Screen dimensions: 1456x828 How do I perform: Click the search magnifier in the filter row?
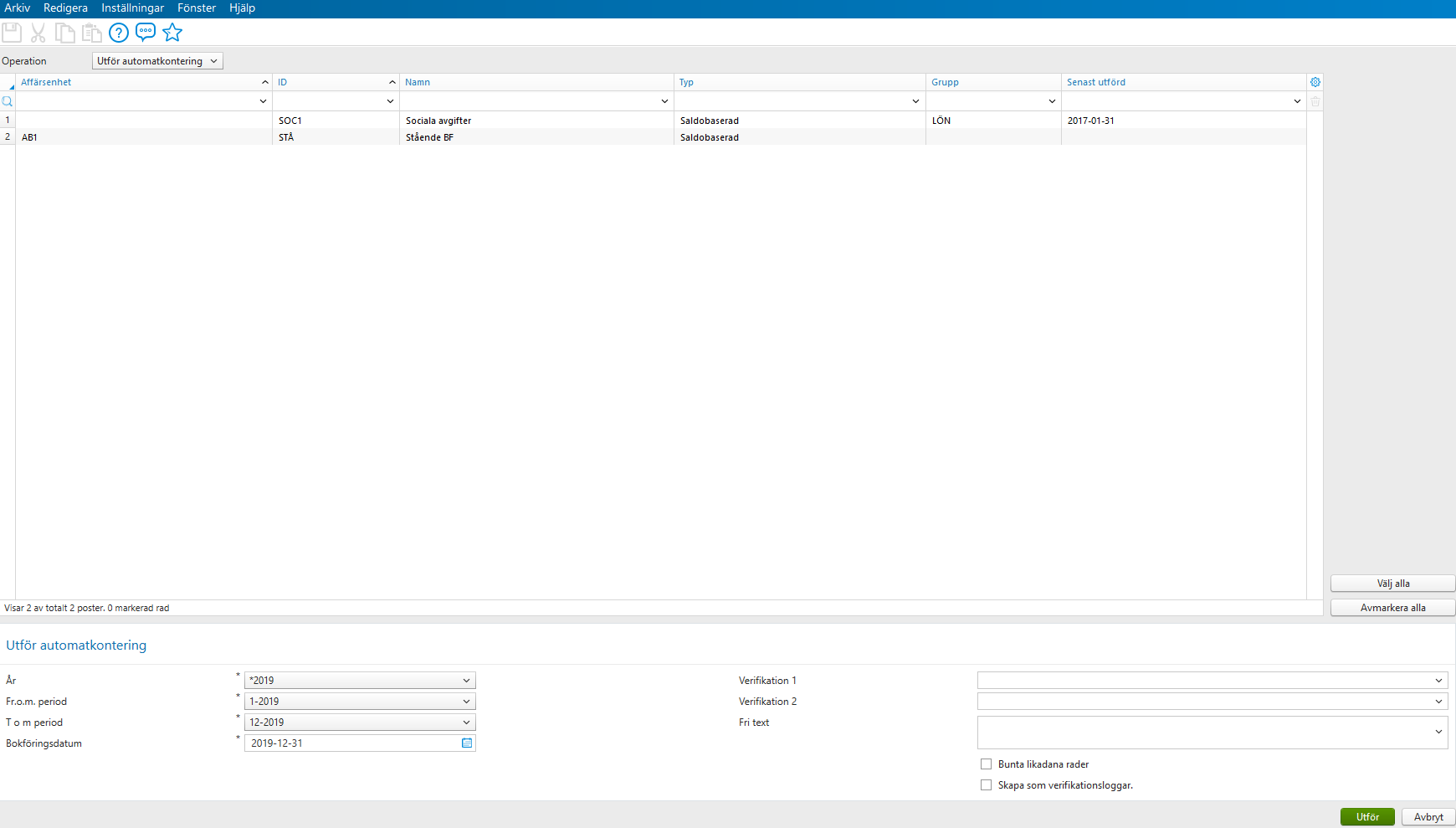[8, 100]
